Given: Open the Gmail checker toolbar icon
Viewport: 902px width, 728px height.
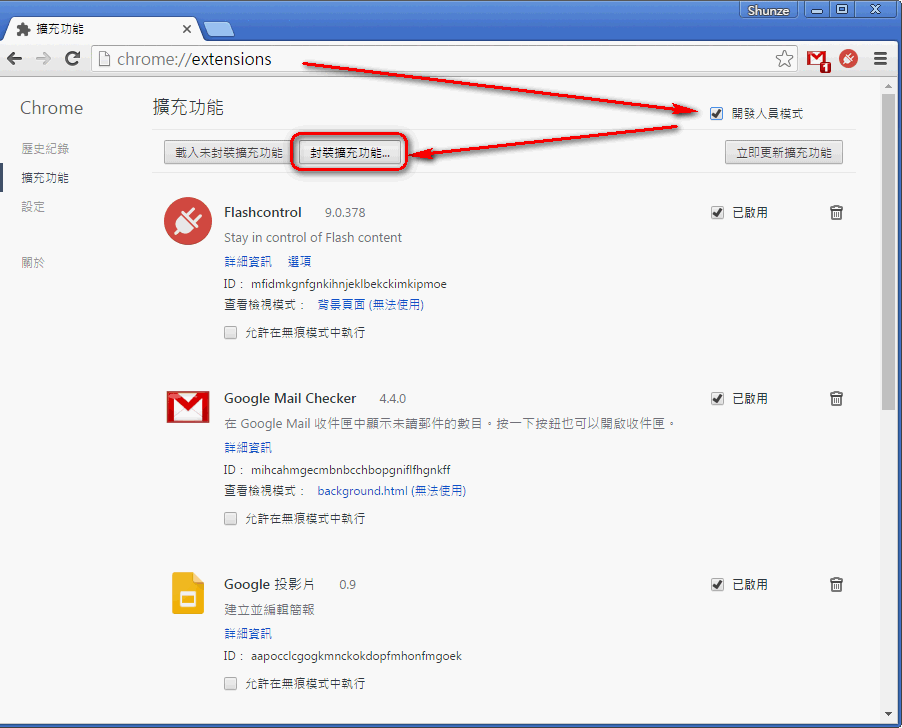Looking at the screenshot, I should click(818, 60).
